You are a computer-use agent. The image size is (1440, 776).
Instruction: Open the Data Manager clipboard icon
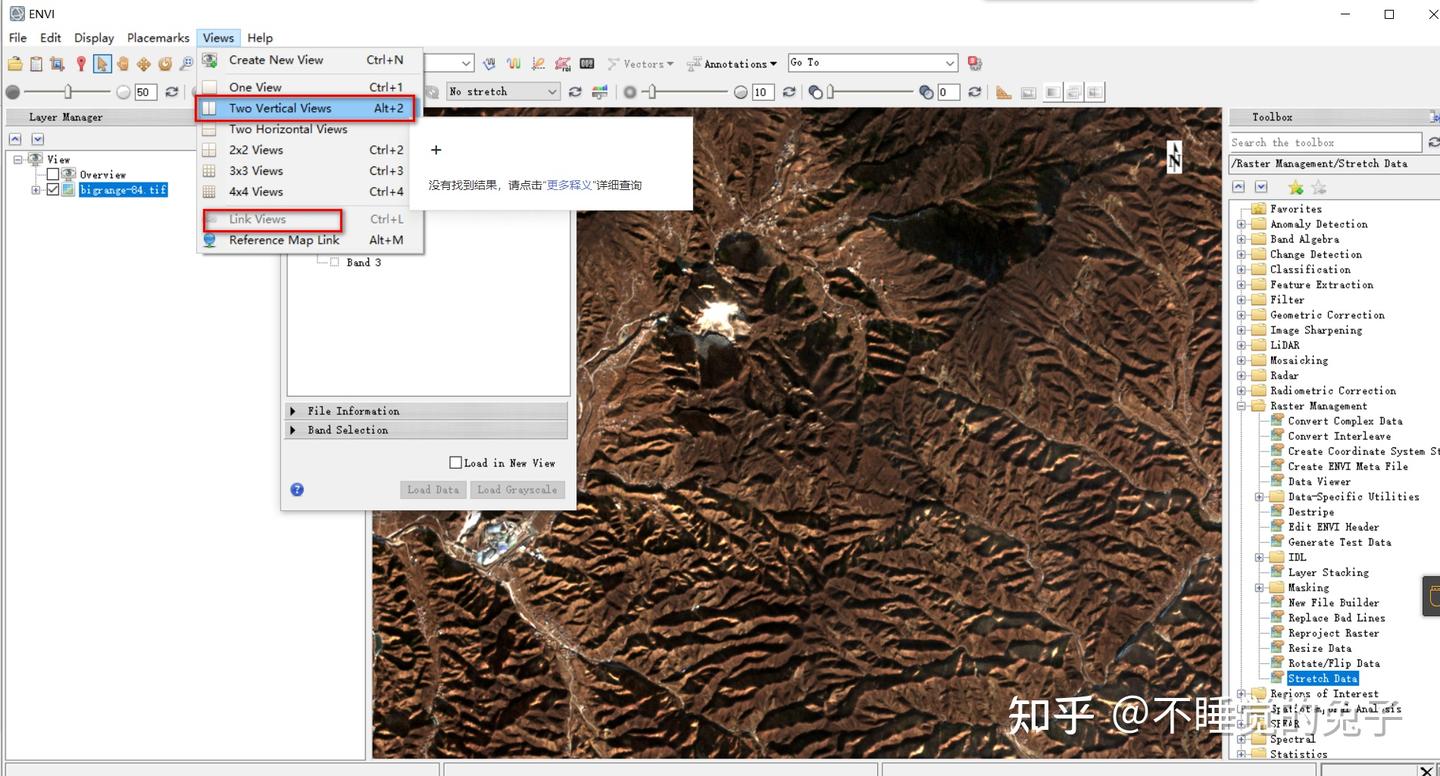(35, 63)
